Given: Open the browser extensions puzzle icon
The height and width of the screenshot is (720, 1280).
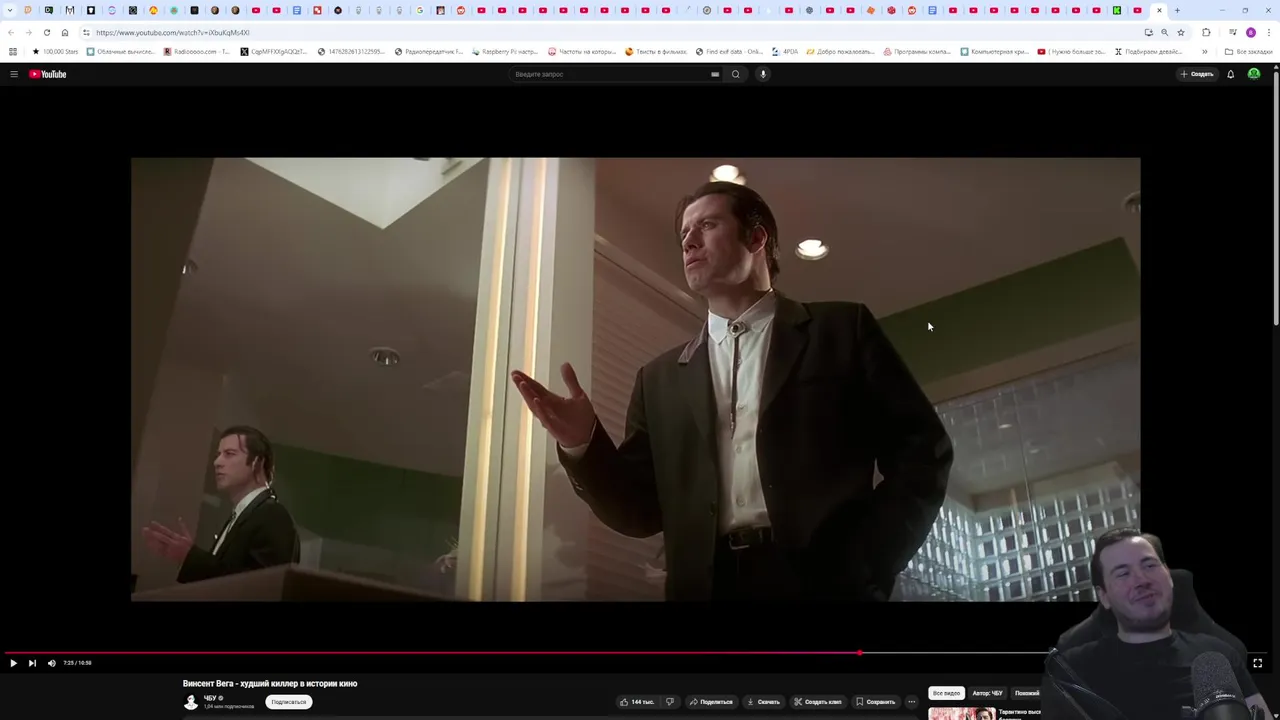Looking at the screenshot, I should (x=1206, y=33).
